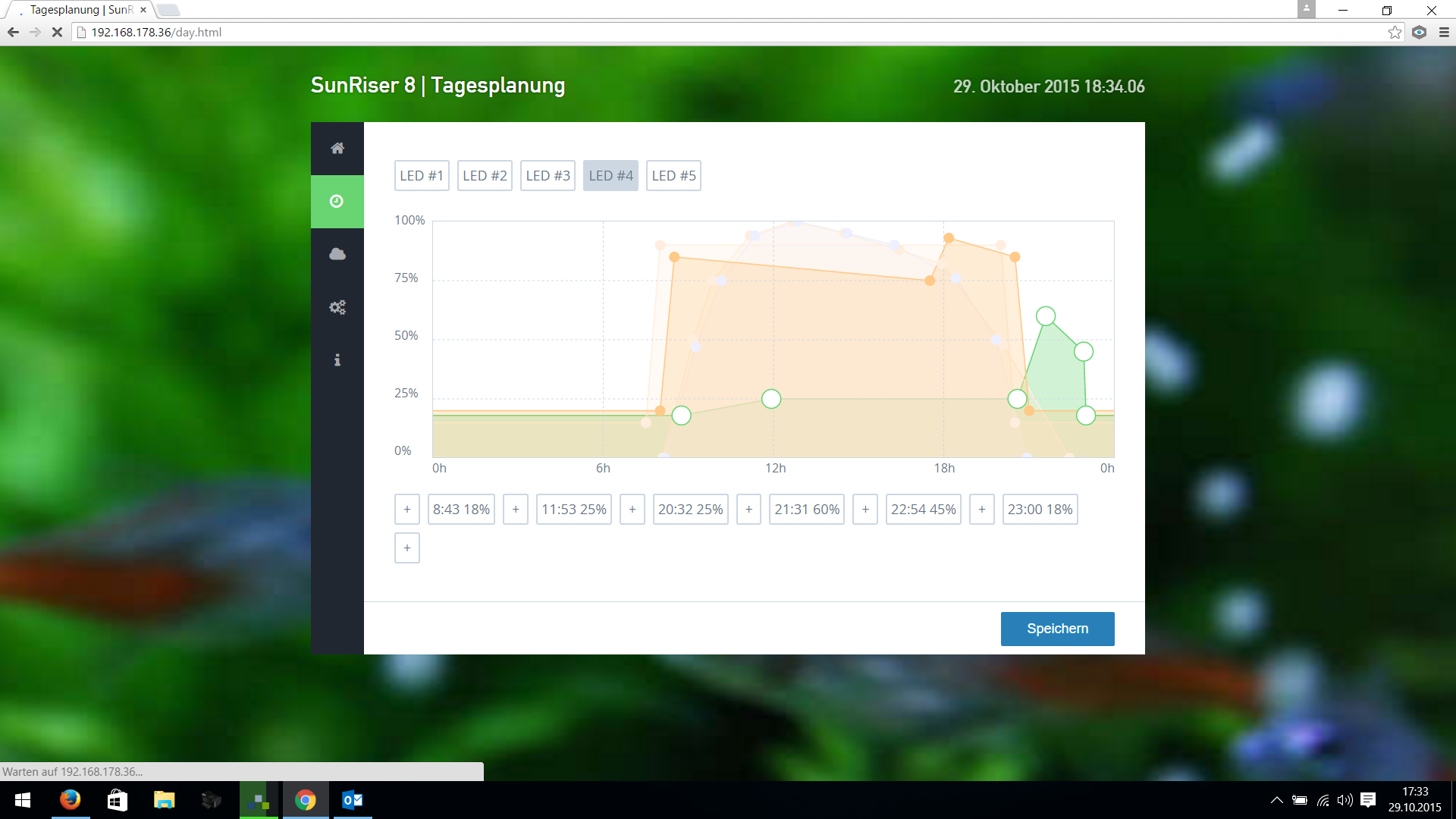Add a point before 8:43 18%
Screen dimensions: 1456x819
[407, 510]
